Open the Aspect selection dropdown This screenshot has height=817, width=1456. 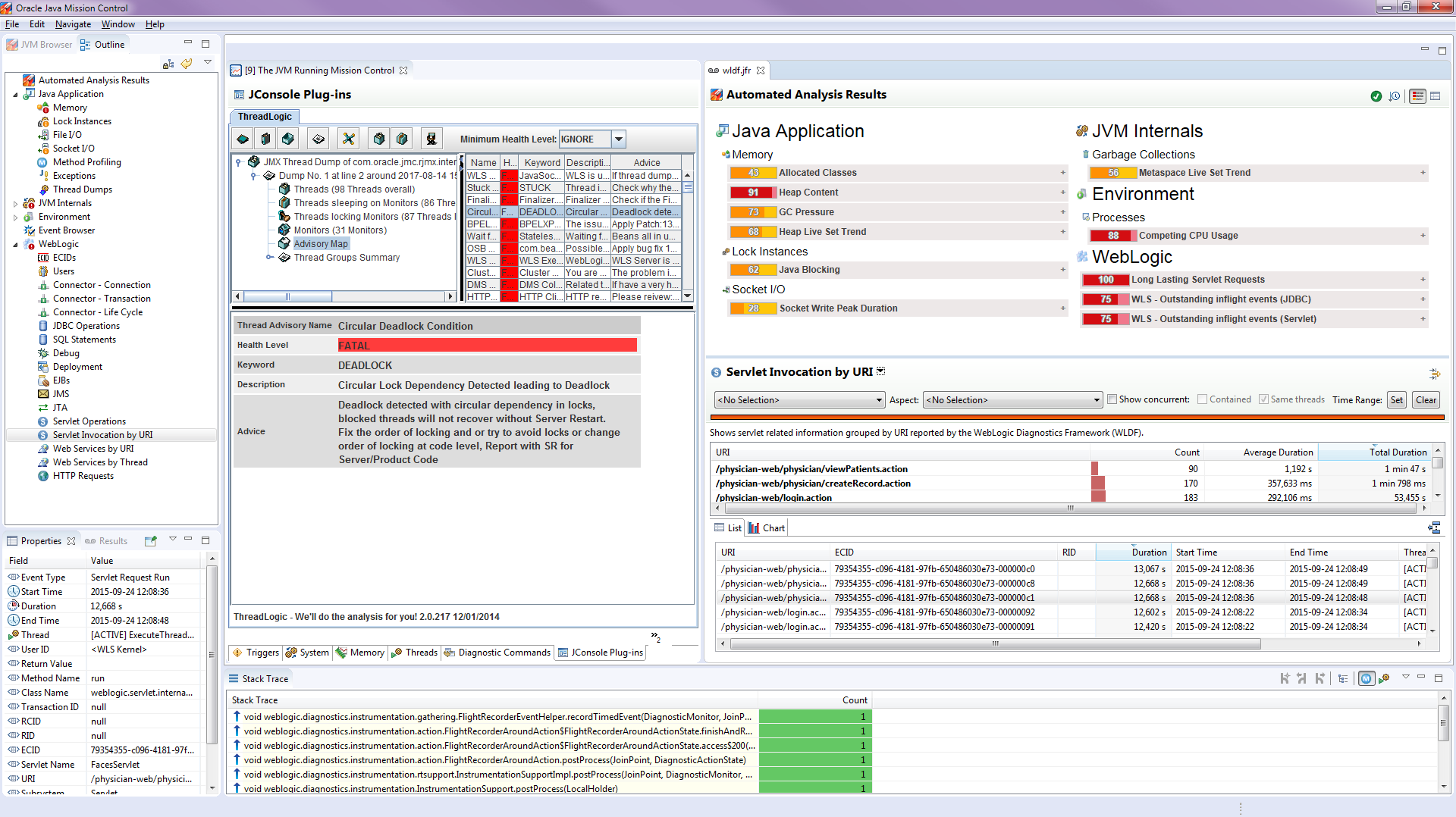[x=1096, y=400]
